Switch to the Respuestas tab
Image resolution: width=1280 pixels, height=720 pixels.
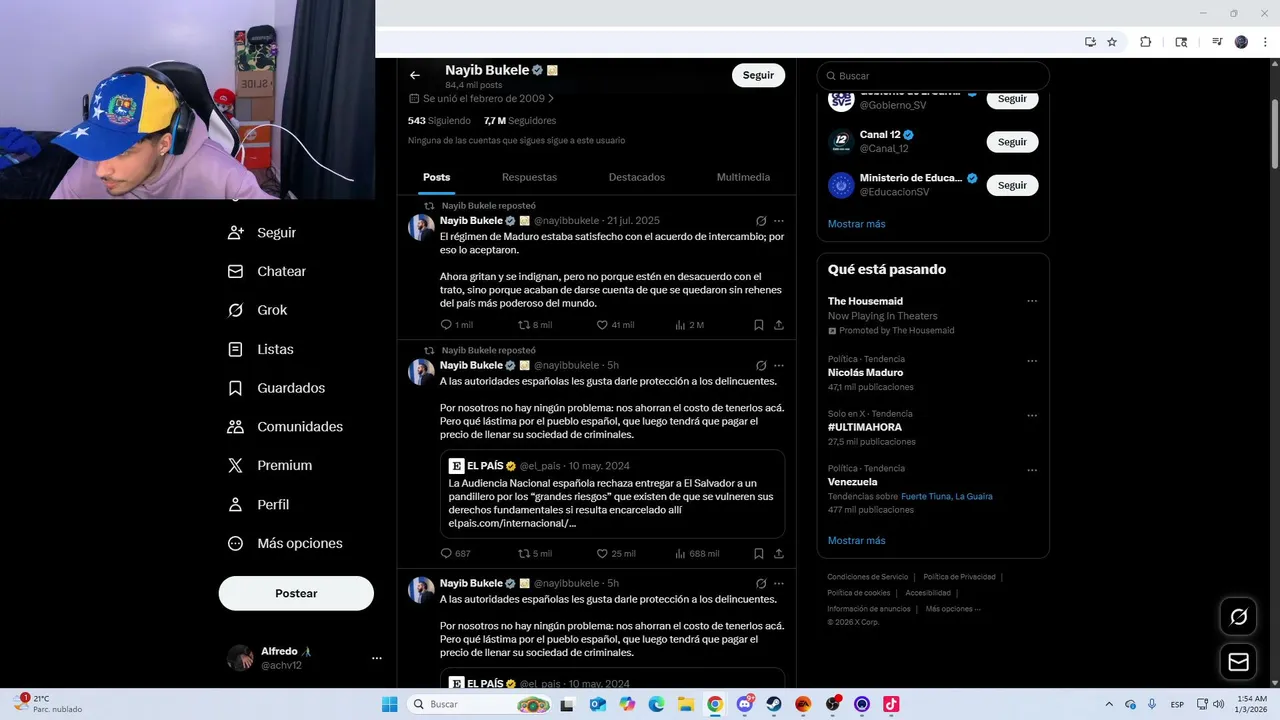tap(529, 177)
